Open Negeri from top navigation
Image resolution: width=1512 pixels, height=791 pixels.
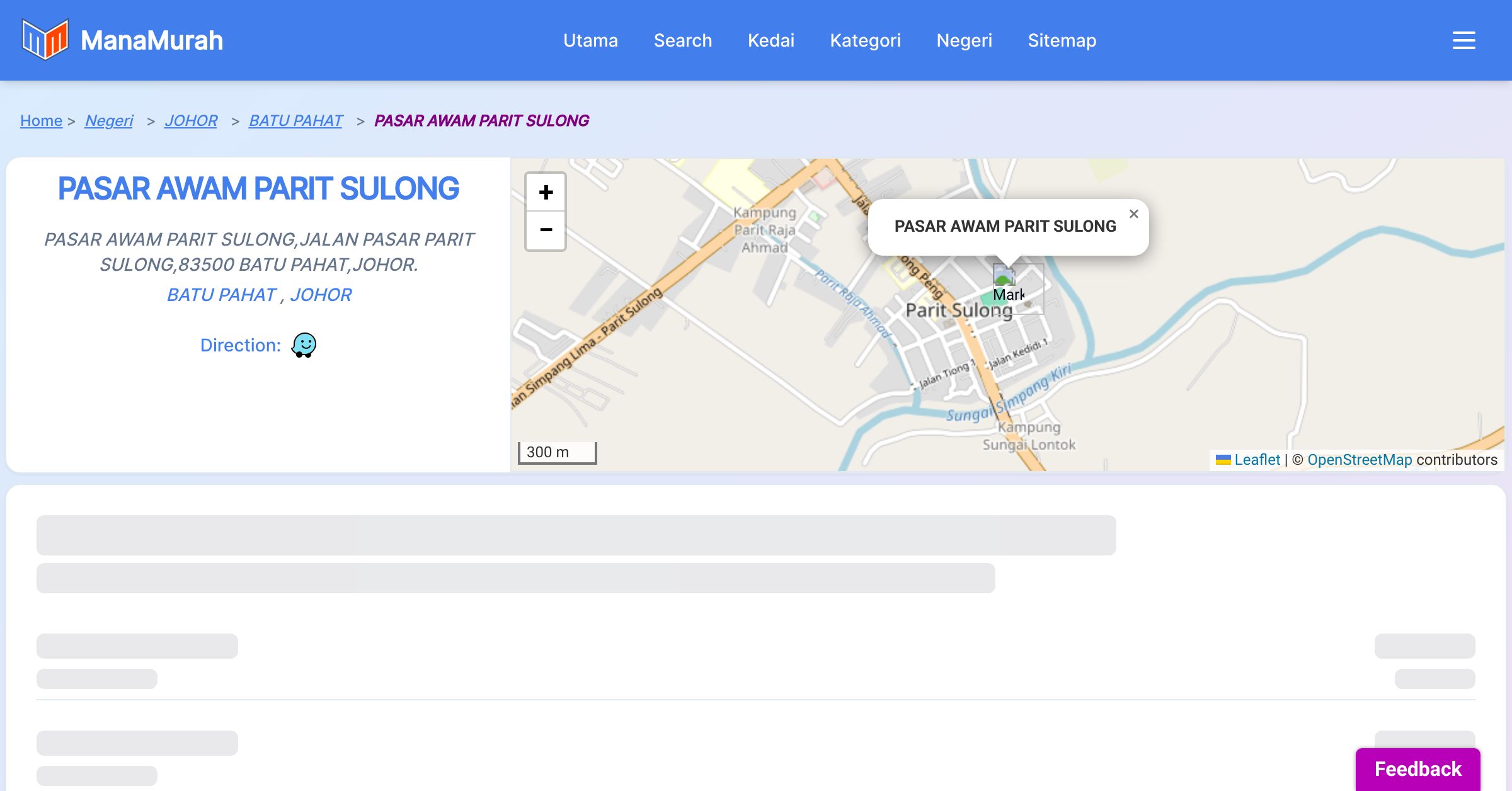[x=964, y=40]
